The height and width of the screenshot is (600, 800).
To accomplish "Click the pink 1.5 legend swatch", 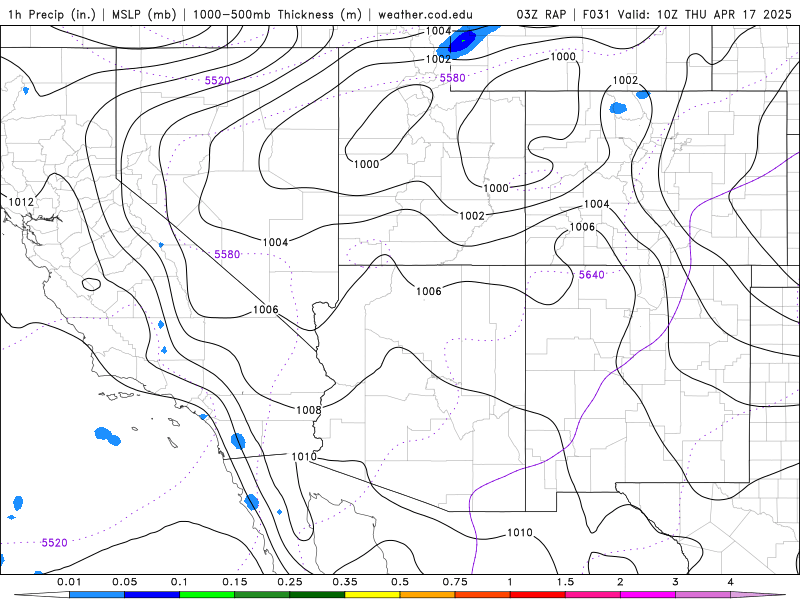I will tap(593, 595).
